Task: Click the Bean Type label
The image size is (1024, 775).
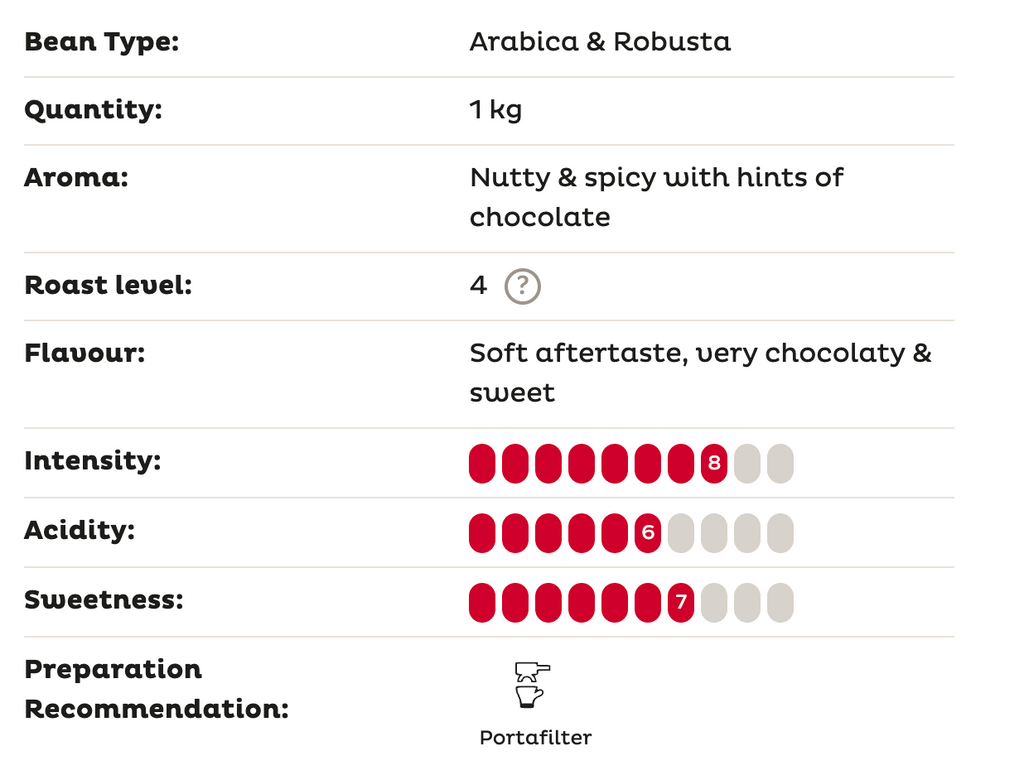Action: [x=101, y=42]
